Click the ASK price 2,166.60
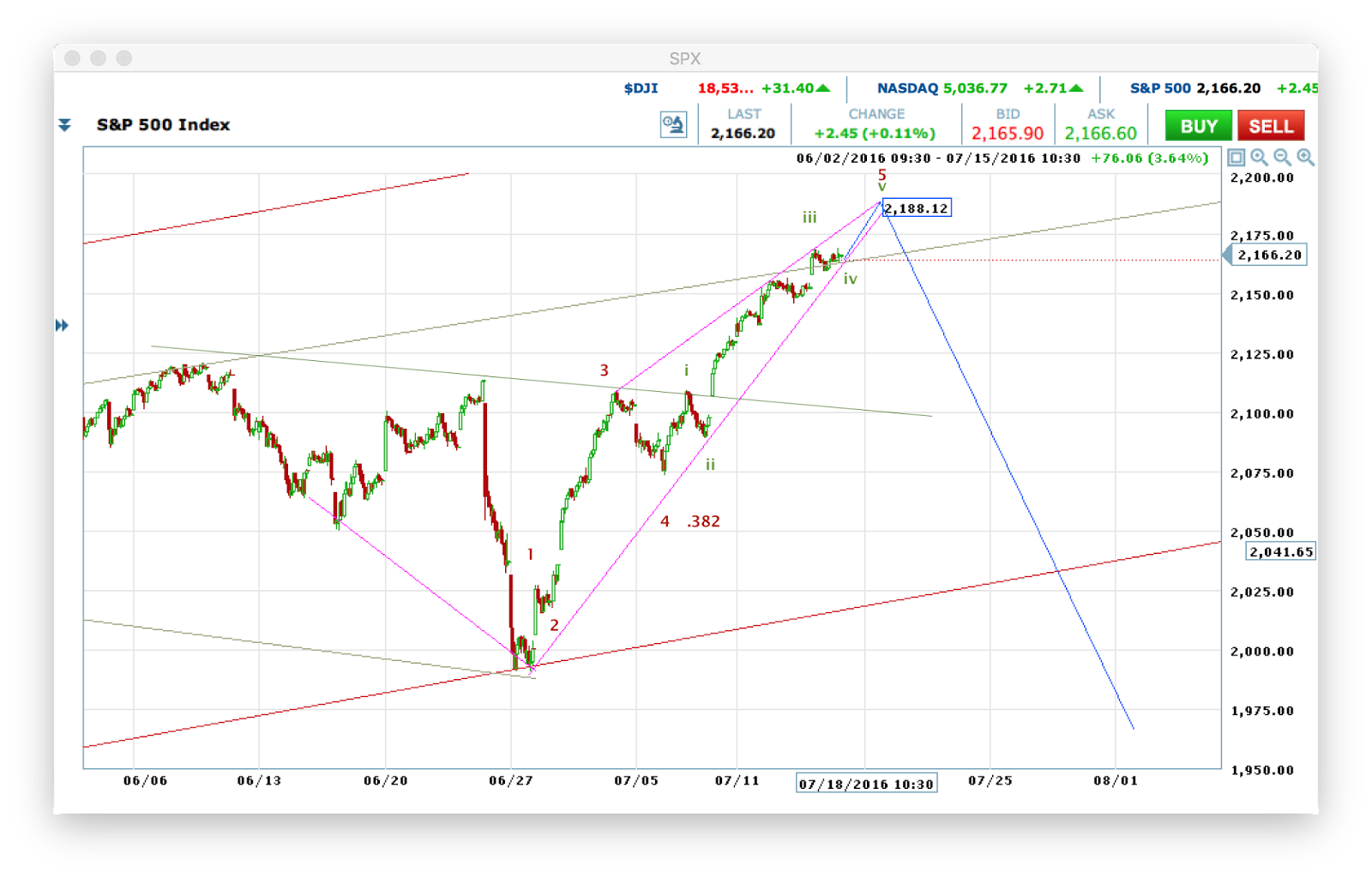Viewport: 1372px width, 878px height. pyautogui.click(x=1100, y=134)
